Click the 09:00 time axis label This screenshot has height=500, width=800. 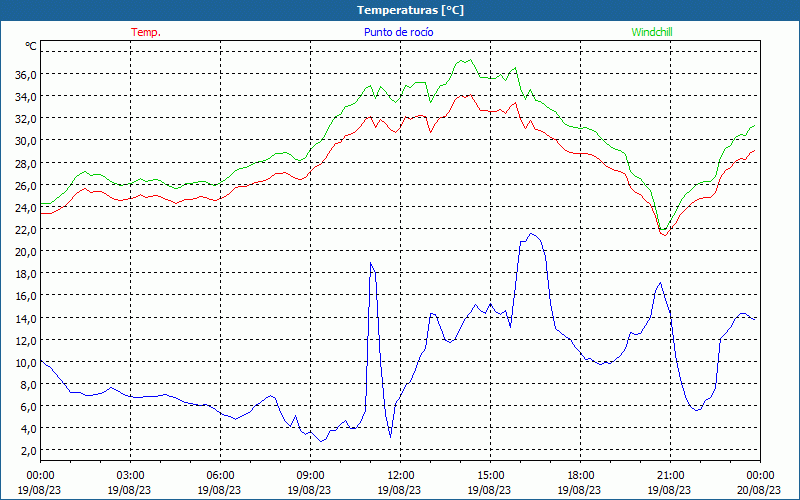pyautogui.click(x=310, y=476)
